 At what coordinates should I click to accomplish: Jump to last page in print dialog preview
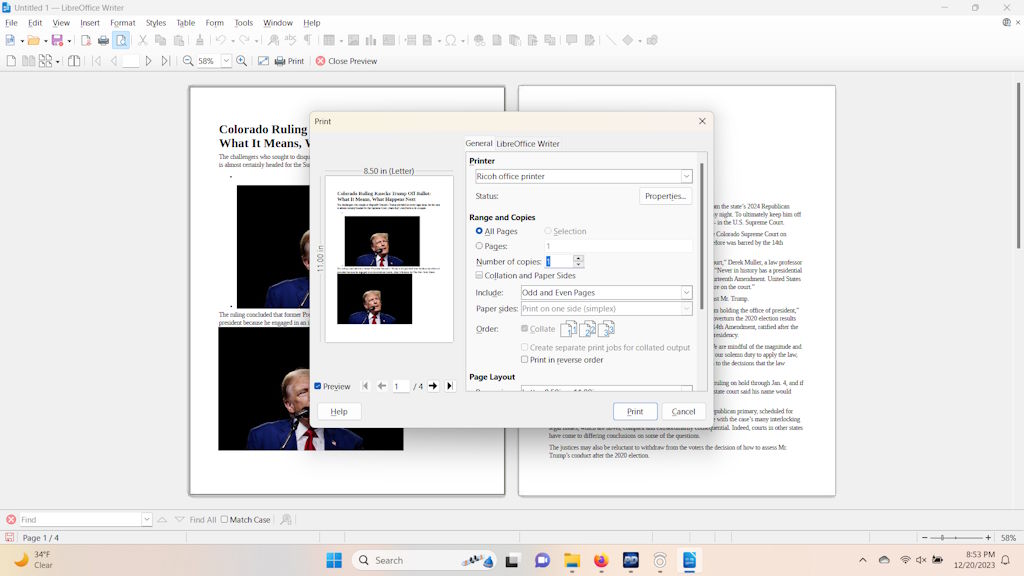[450, 386]
